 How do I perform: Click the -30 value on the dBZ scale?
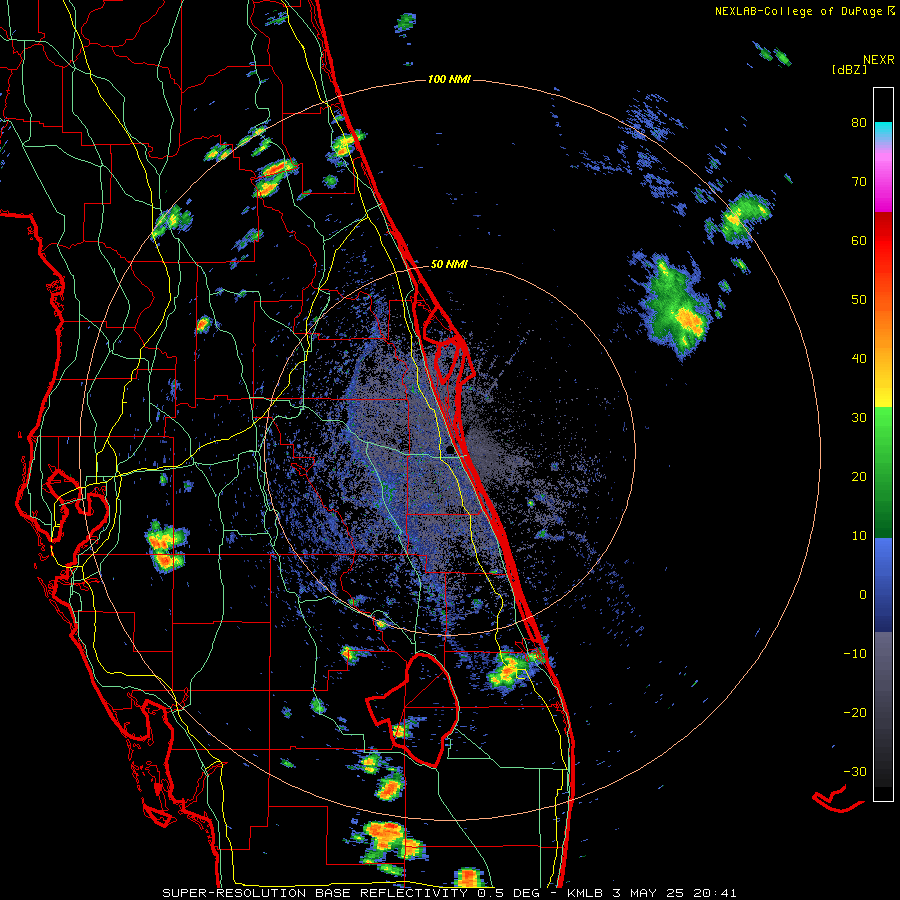click(855, 771)
